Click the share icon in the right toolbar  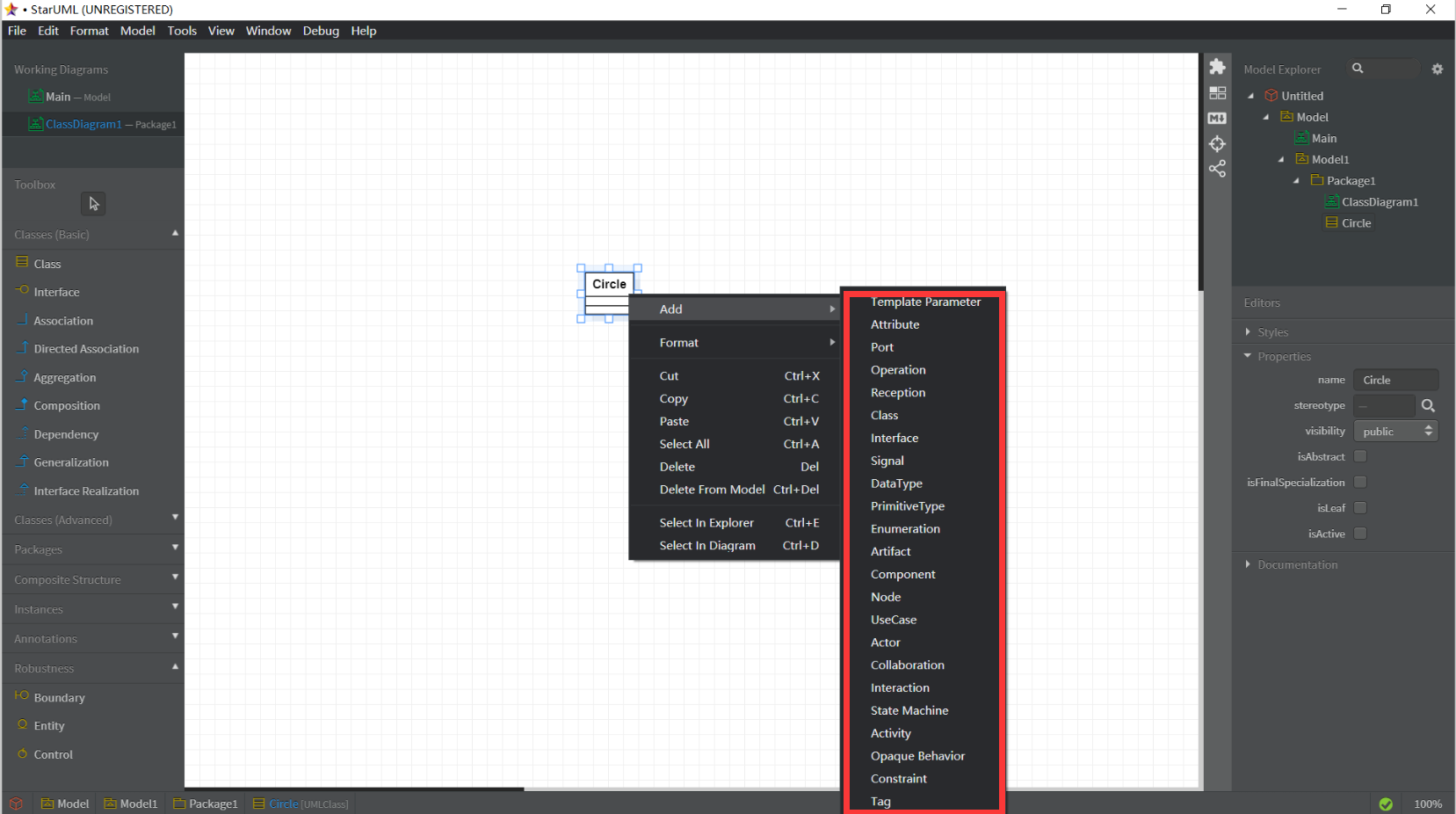point(1217,169)
